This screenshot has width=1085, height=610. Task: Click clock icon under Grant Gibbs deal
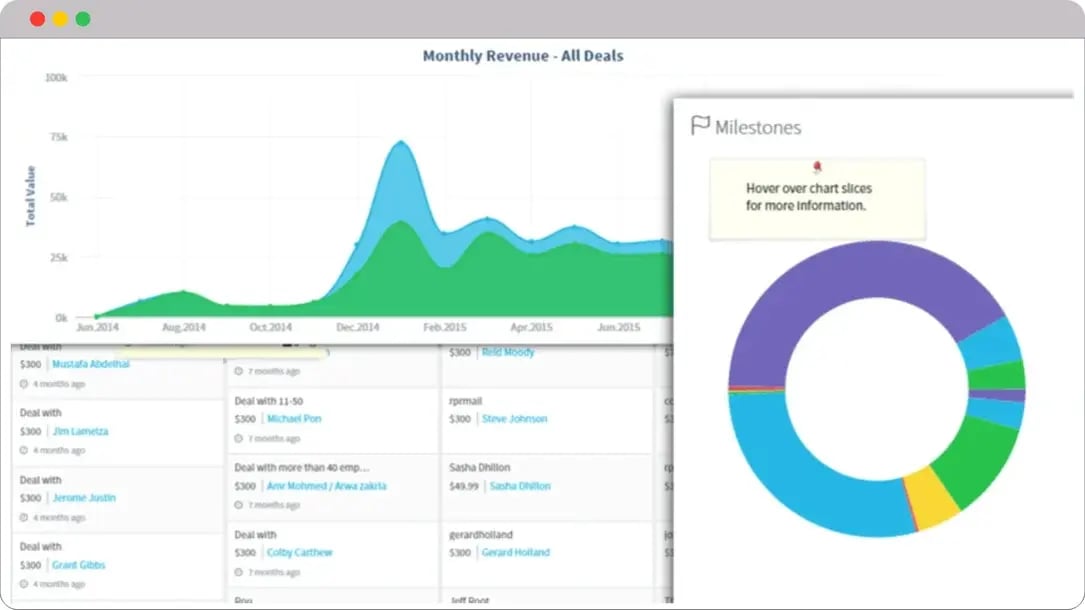pyautogui.click(x=24, y=584)
